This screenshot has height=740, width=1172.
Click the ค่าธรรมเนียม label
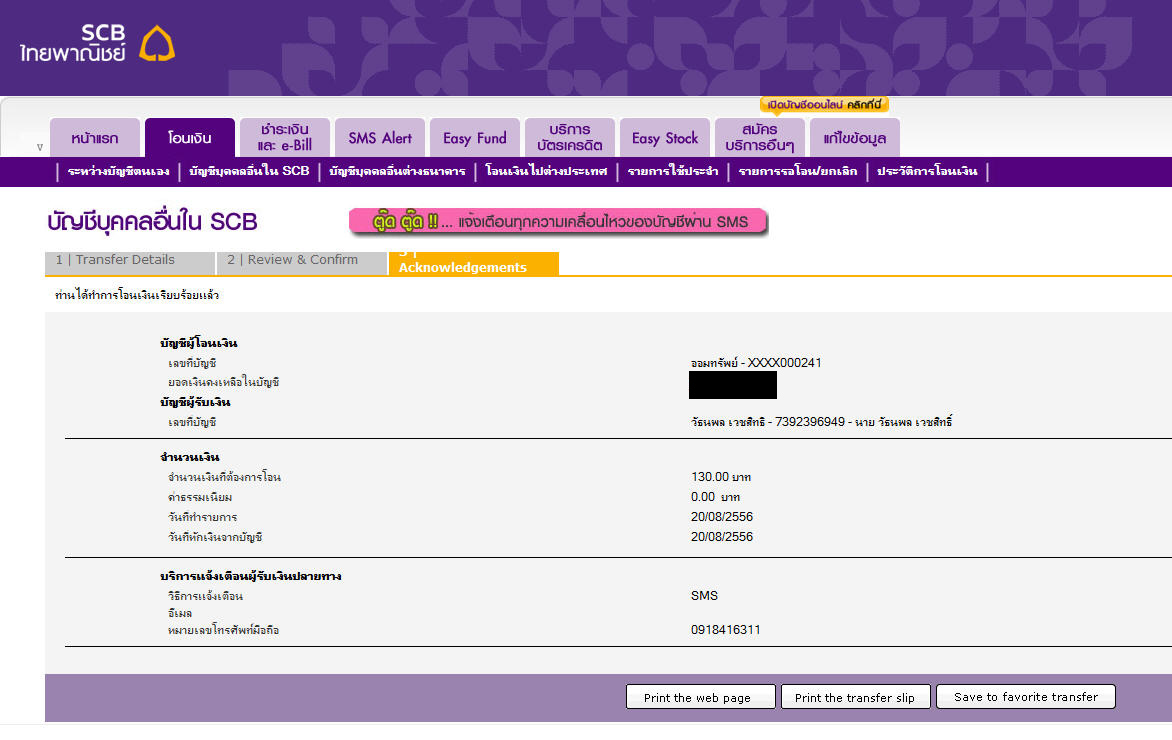tap(200, 497)
